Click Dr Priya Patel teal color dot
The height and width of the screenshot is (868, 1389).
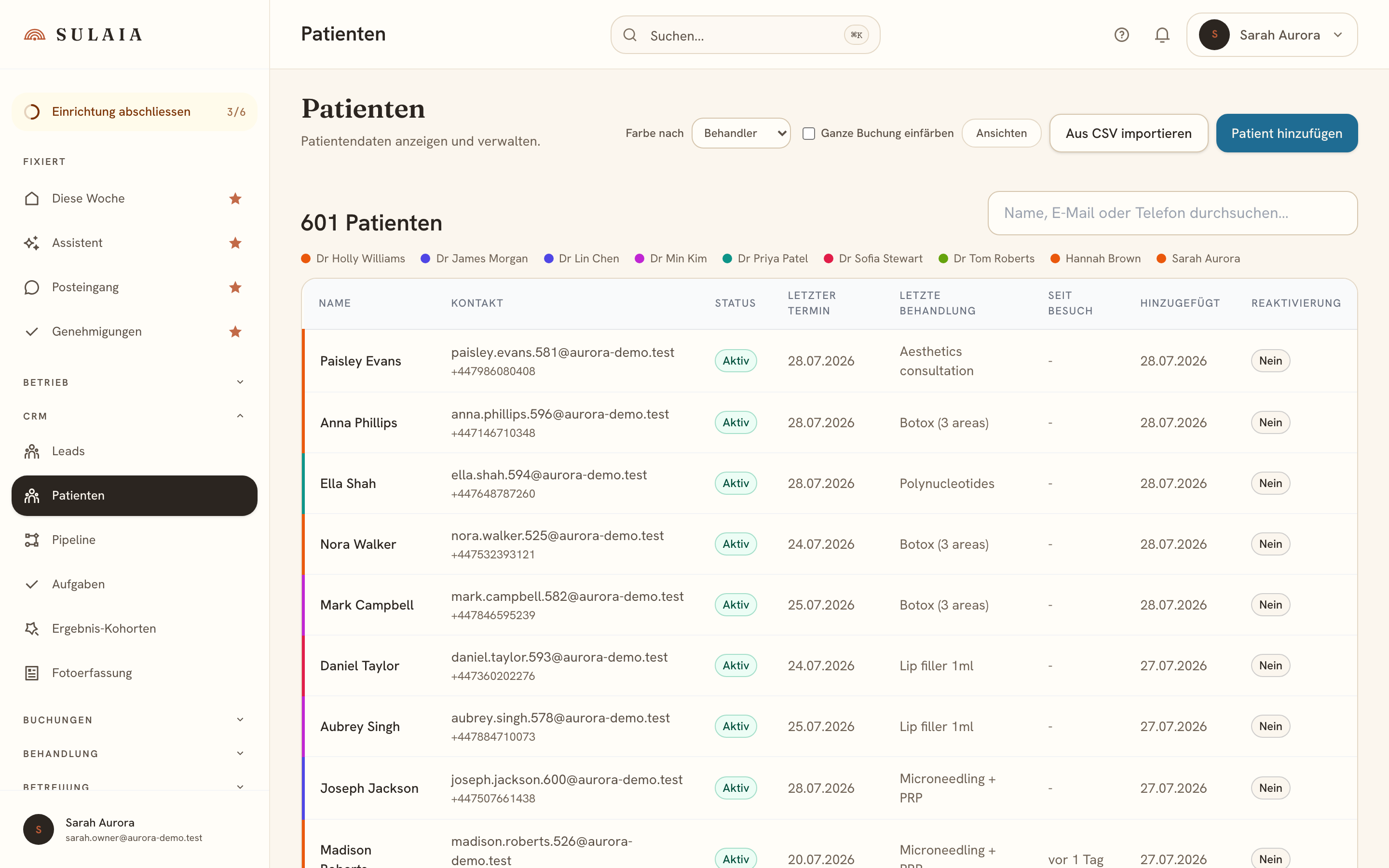point(727,258)
